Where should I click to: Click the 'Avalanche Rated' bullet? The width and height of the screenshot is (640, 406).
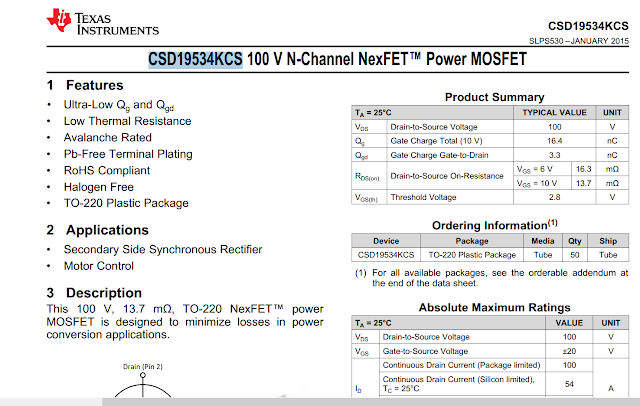107,138
